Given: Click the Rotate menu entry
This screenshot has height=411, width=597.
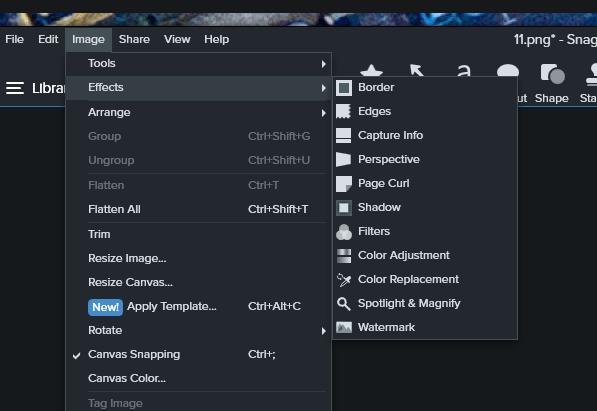Looking at the screenshot, I should pos(198,330).
